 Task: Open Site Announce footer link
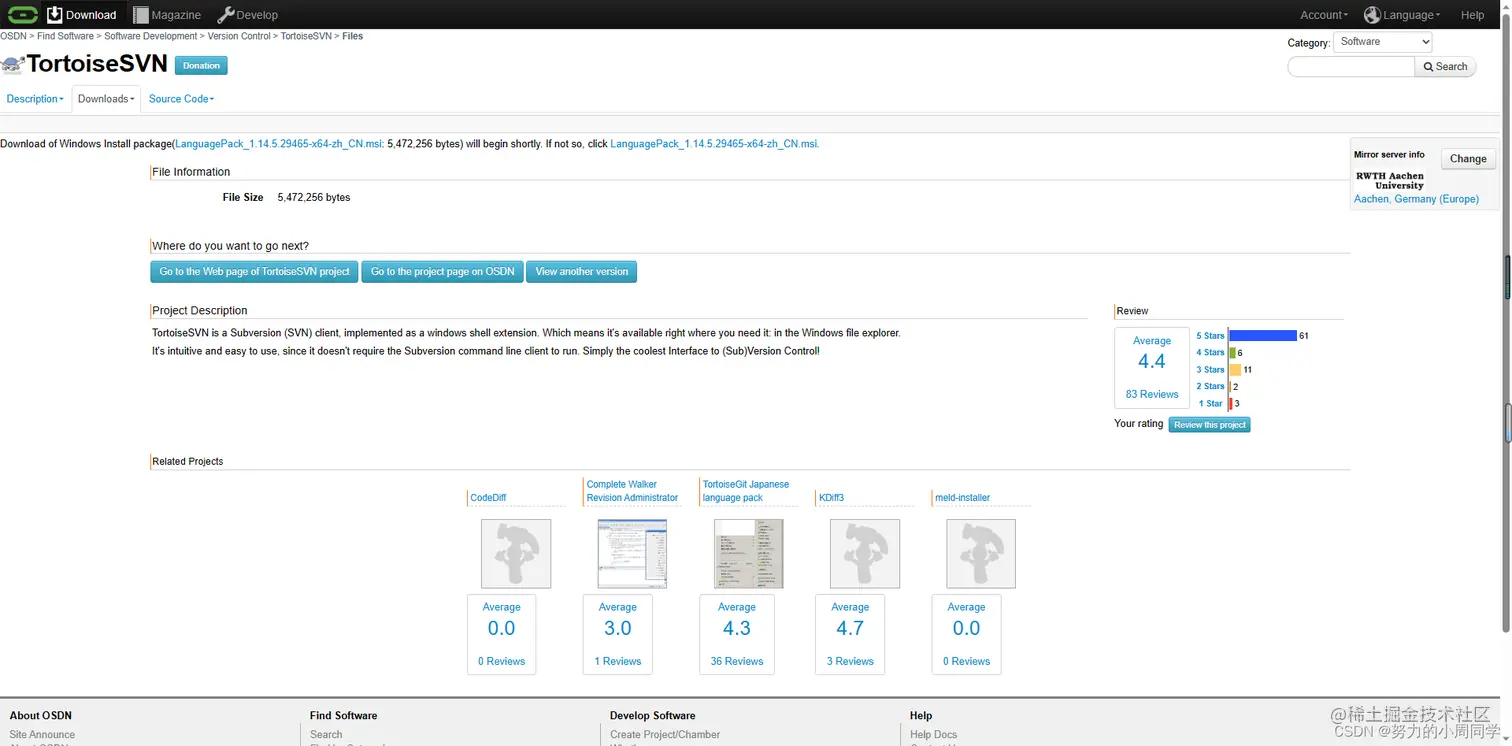click(42, 735)
